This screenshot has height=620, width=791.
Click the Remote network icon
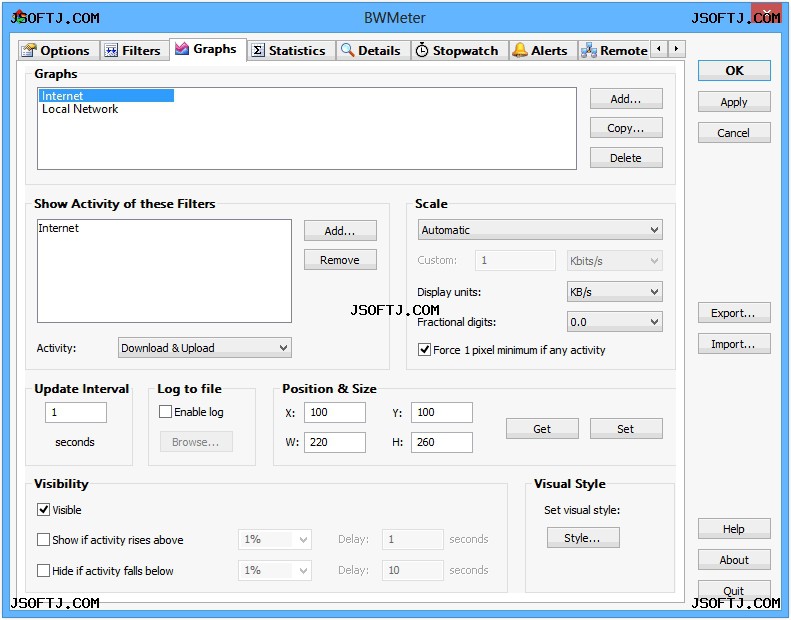589,50
